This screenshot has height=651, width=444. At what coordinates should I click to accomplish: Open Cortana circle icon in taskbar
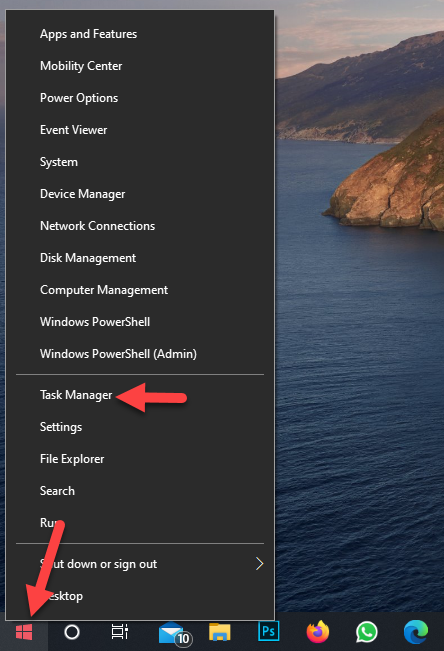coord(72,632)
